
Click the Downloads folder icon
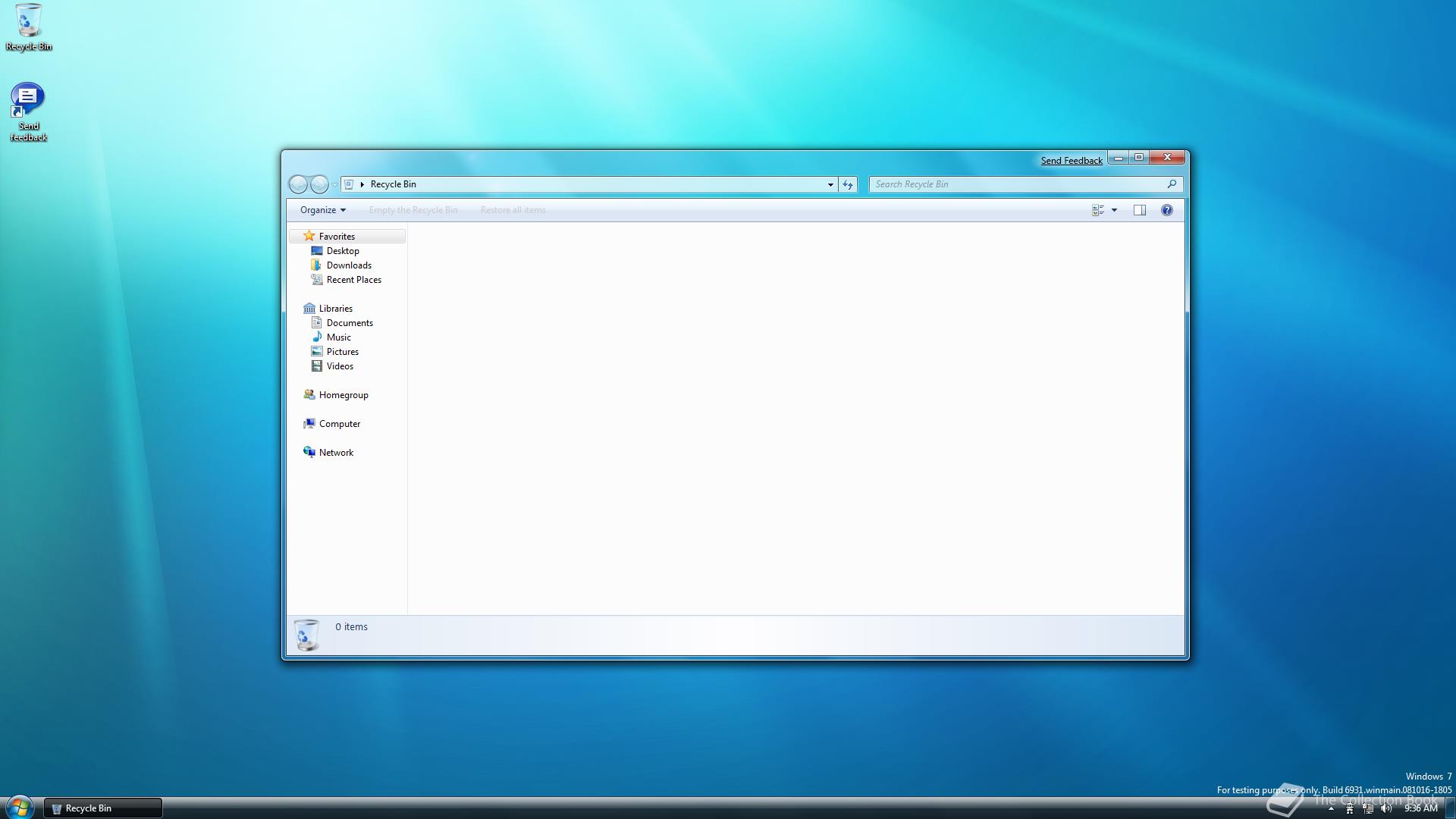click(316, 265)
